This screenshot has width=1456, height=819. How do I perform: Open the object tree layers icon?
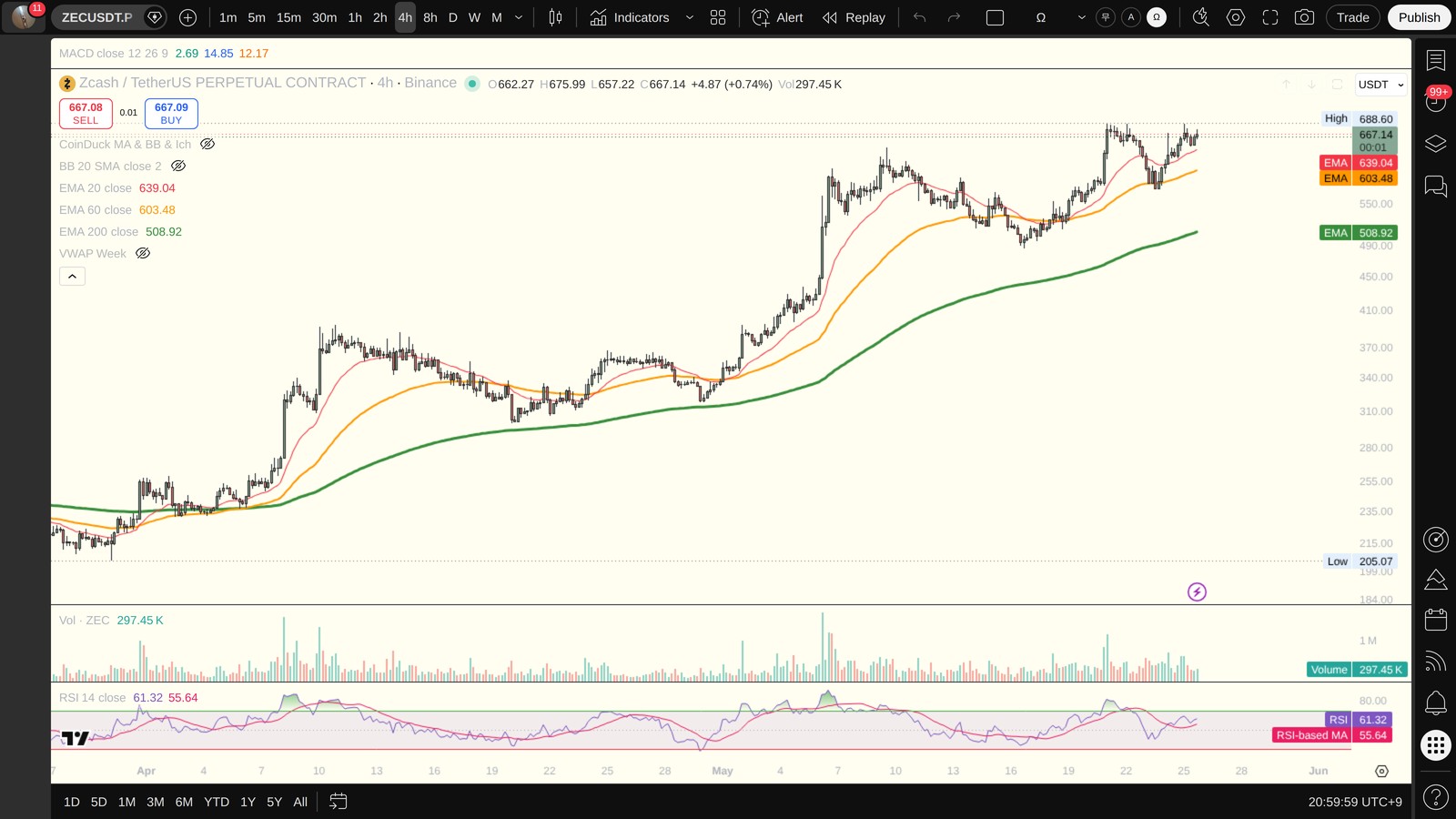pos(1436,144)
